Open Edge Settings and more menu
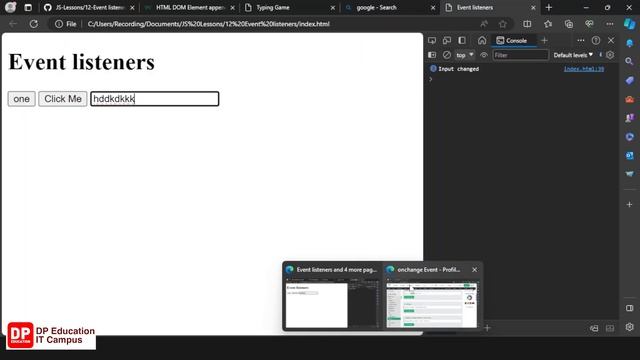 610,24
